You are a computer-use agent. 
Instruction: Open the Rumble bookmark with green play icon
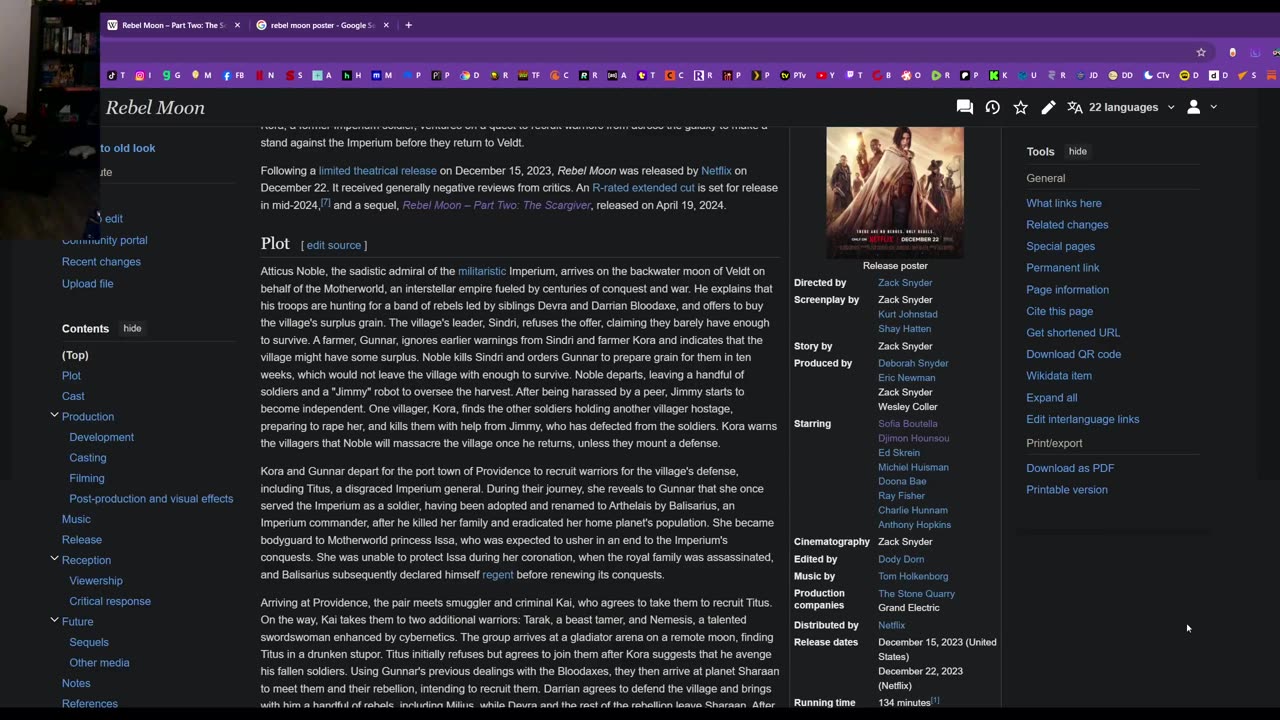(940, 75)
